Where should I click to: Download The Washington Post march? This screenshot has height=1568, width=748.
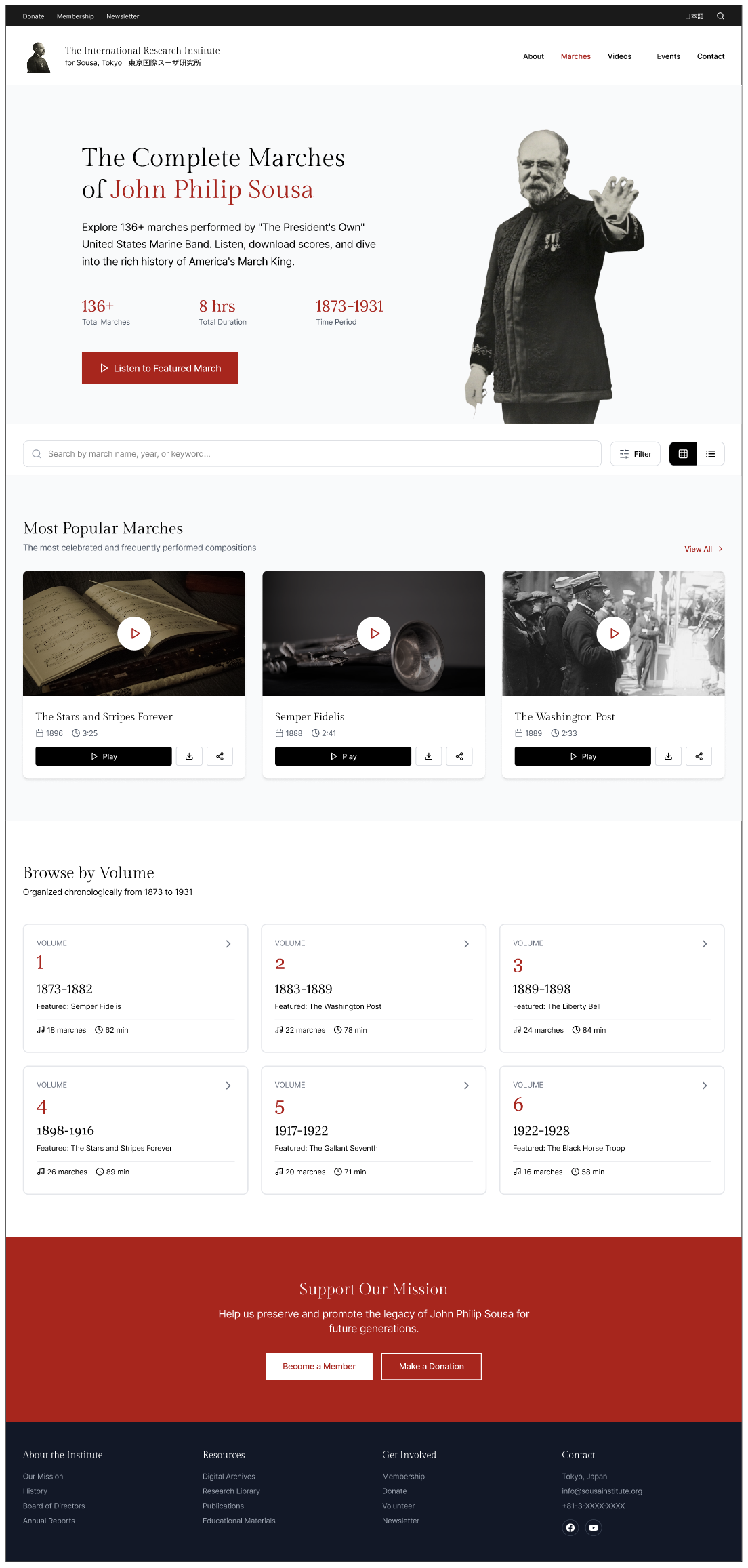(668, 756)
